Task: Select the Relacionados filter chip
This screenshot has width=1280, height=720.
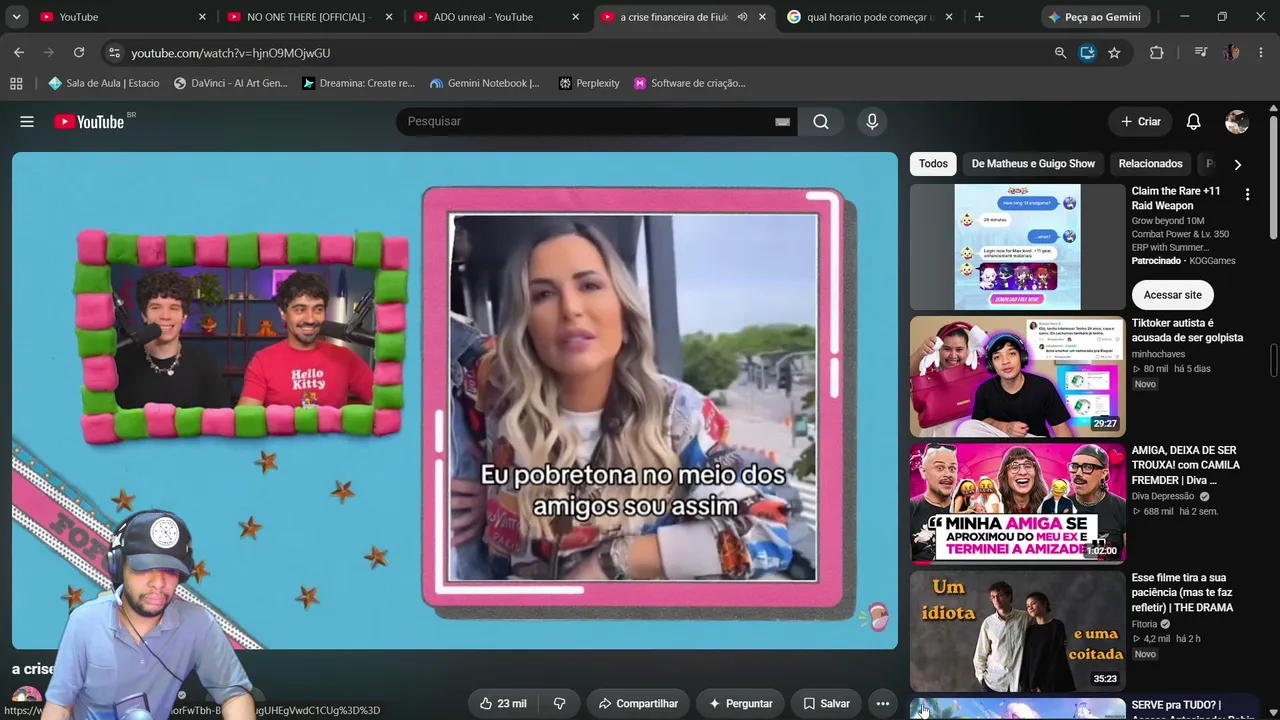Action: coord(1150,164)
